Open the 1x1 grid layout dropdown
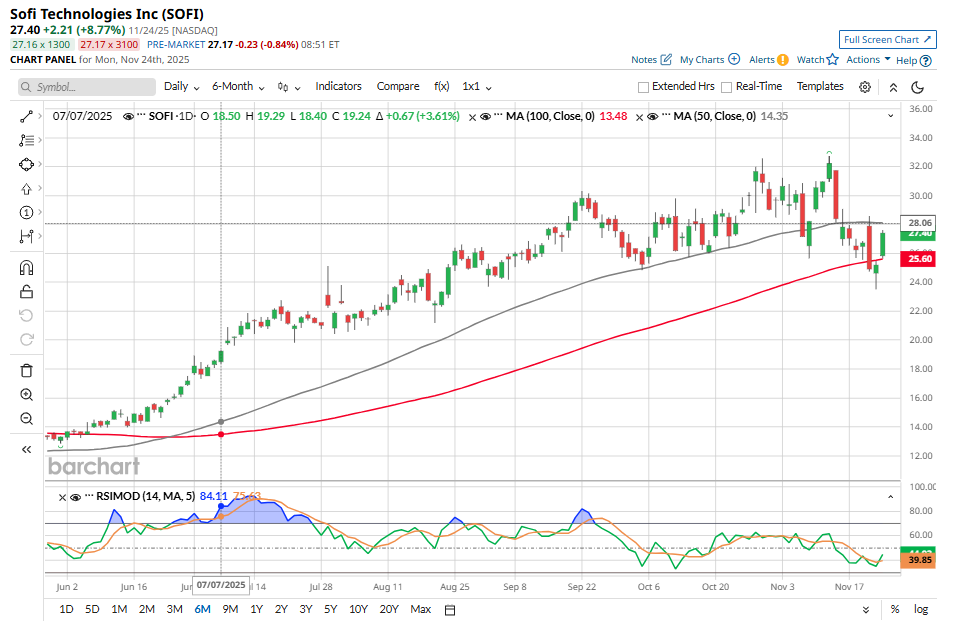Viewport: 959px width, 627px height. (x=476, y=87)
